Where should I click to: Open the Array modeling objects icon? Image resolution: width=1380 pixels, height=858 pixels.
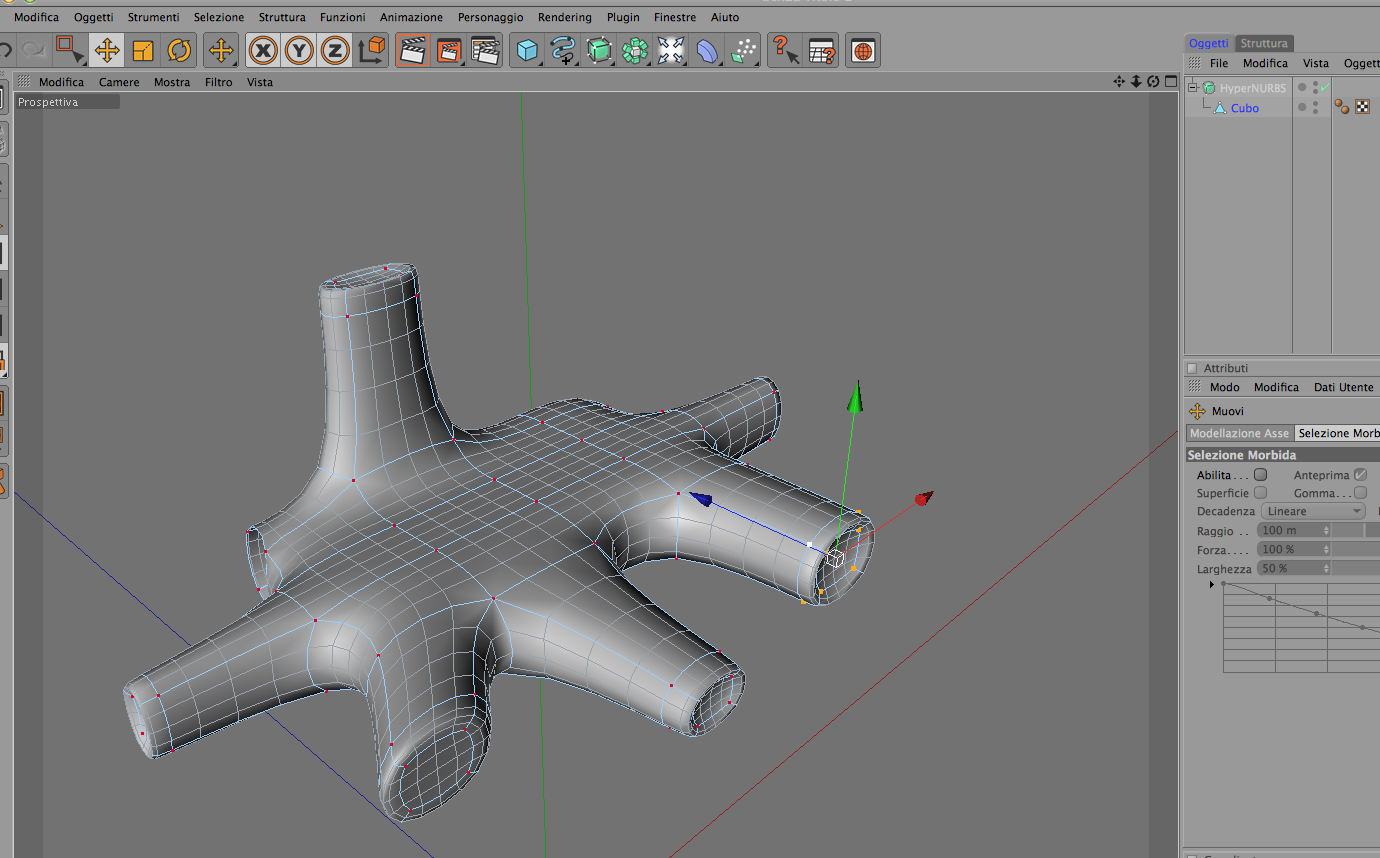pyautogui.click(x=635, y=50)
